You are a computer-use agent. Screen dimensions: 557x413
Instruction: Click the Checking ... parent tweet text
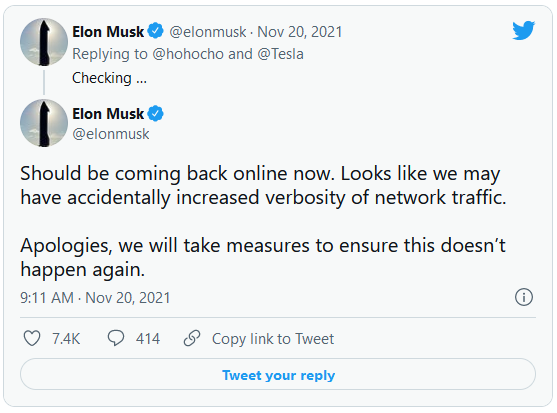(x=109, y=78)
